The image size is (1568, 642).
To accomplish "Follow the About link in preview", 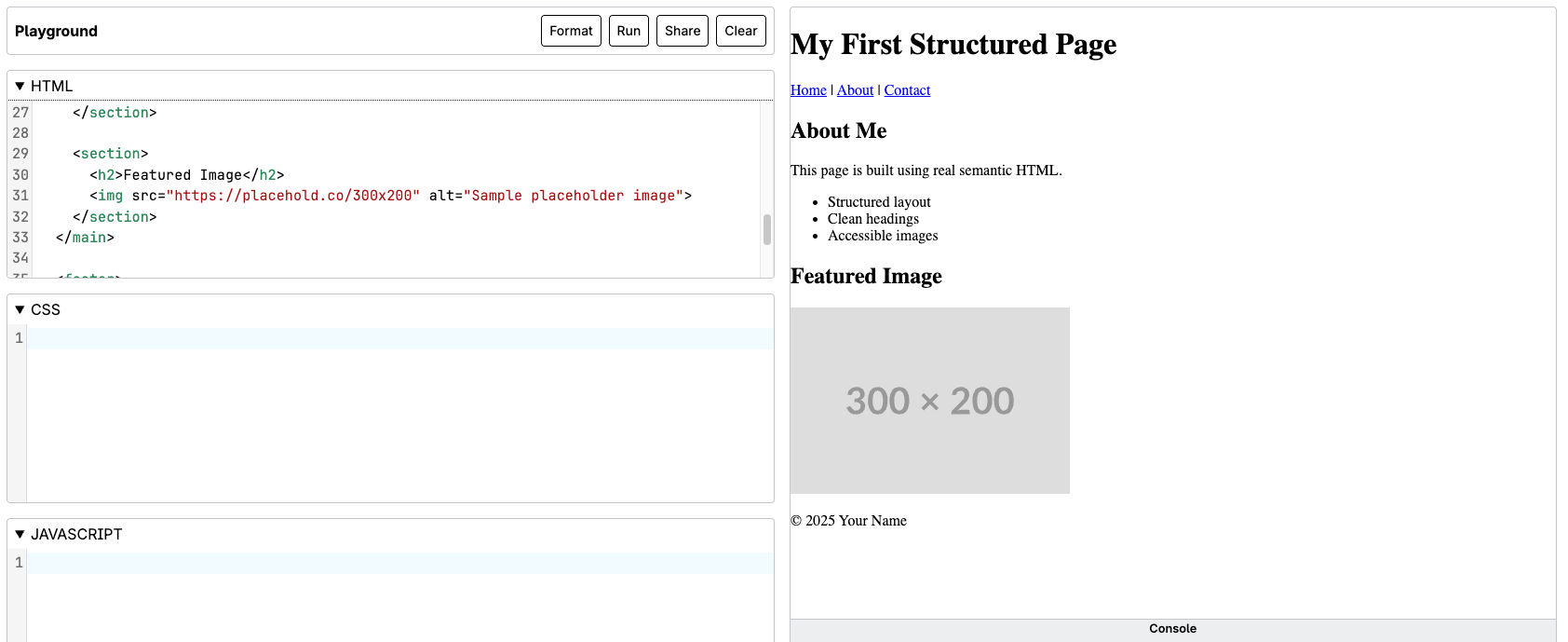I will point(855,90).
